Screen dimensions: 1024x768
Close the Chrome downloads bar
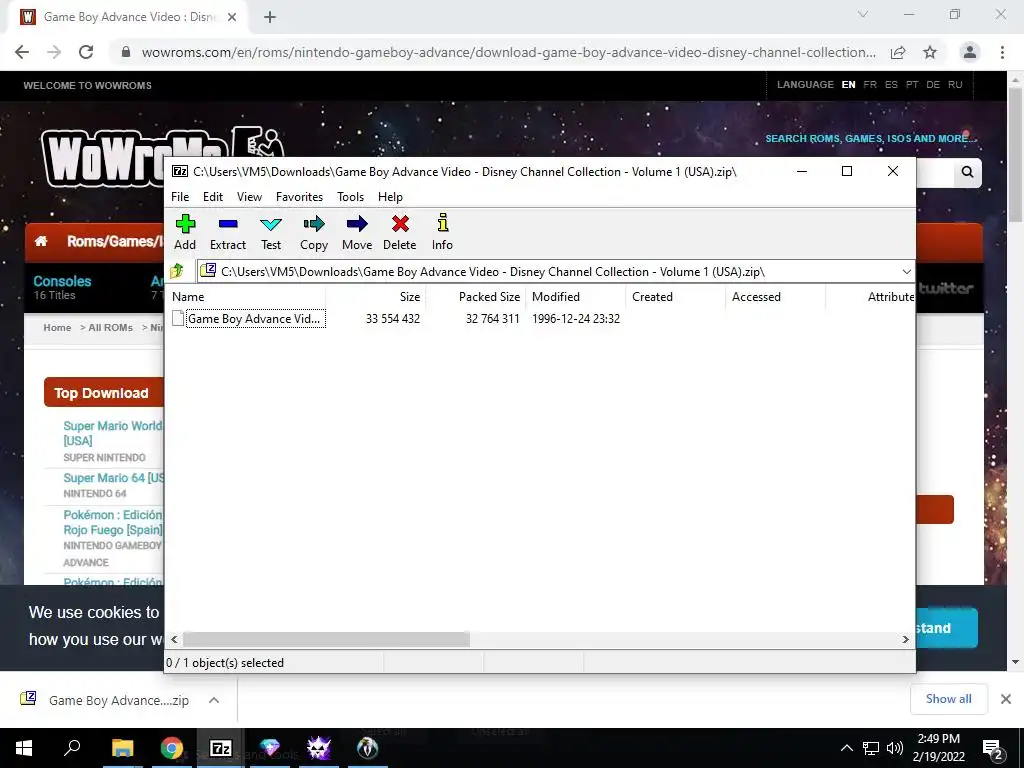tap(1006, 699)
